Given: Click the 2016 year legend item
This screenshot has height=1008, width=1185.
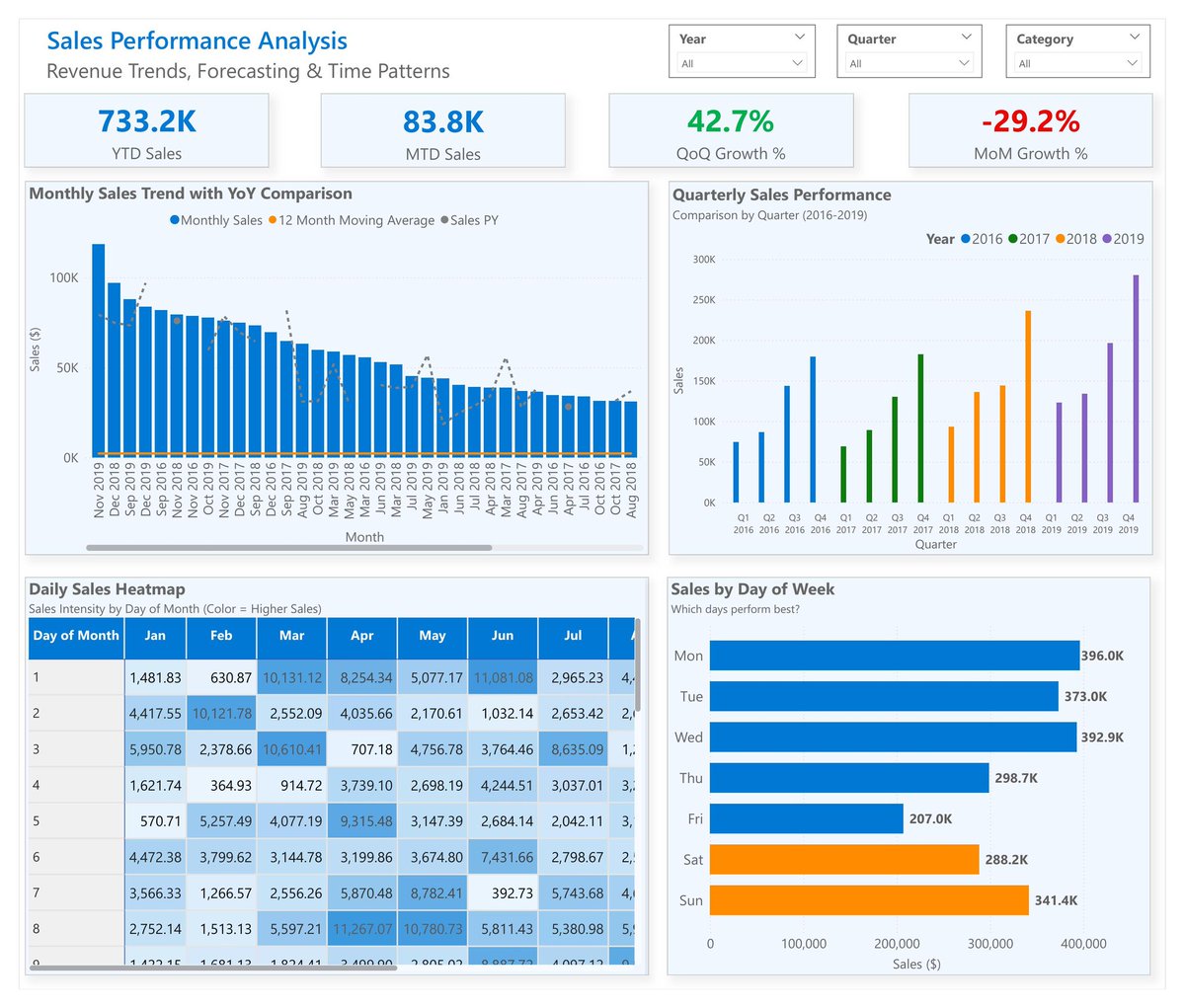Looking at the screenshot, I should [982, 239].
